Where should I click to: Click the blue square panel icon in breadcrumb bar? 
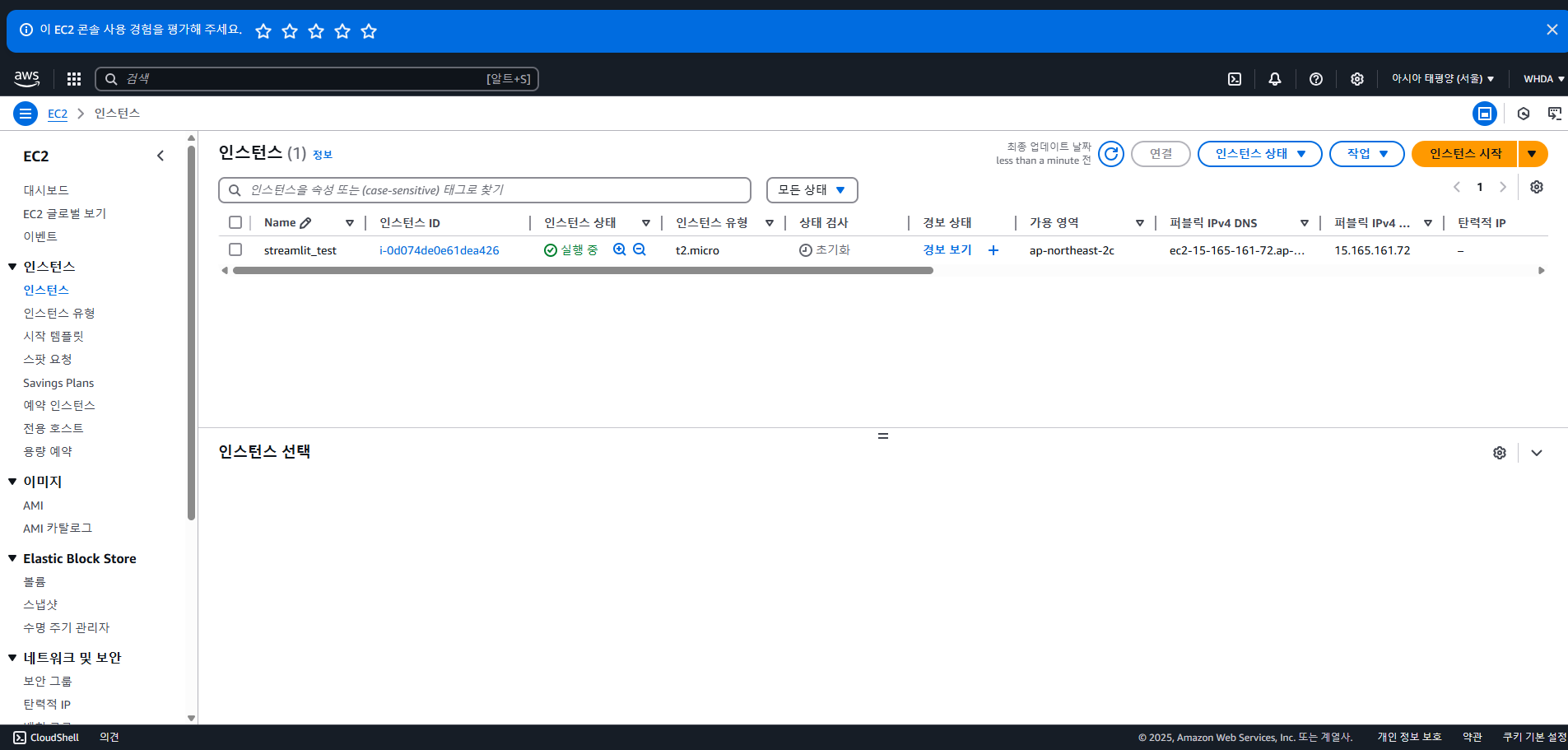(1485, 114)
